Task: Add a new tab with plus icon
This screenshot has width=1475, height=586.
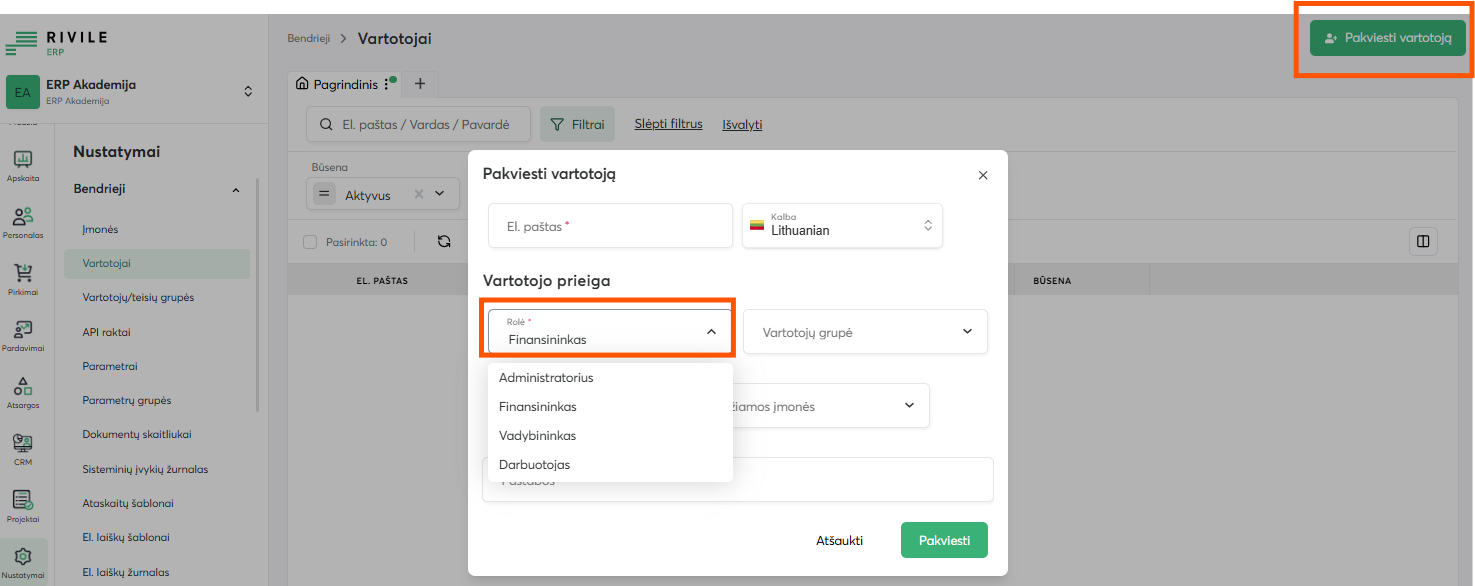Action: tap(420, 84)
